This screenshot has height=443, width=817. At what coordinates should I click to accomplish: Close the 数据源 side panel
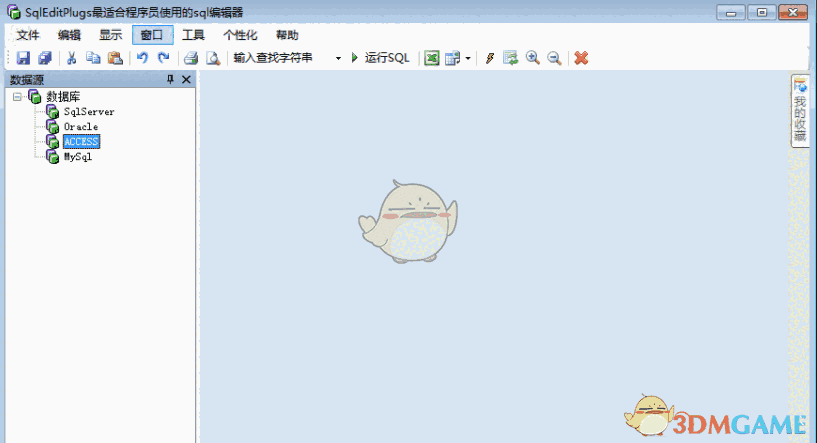click(186, 80)
